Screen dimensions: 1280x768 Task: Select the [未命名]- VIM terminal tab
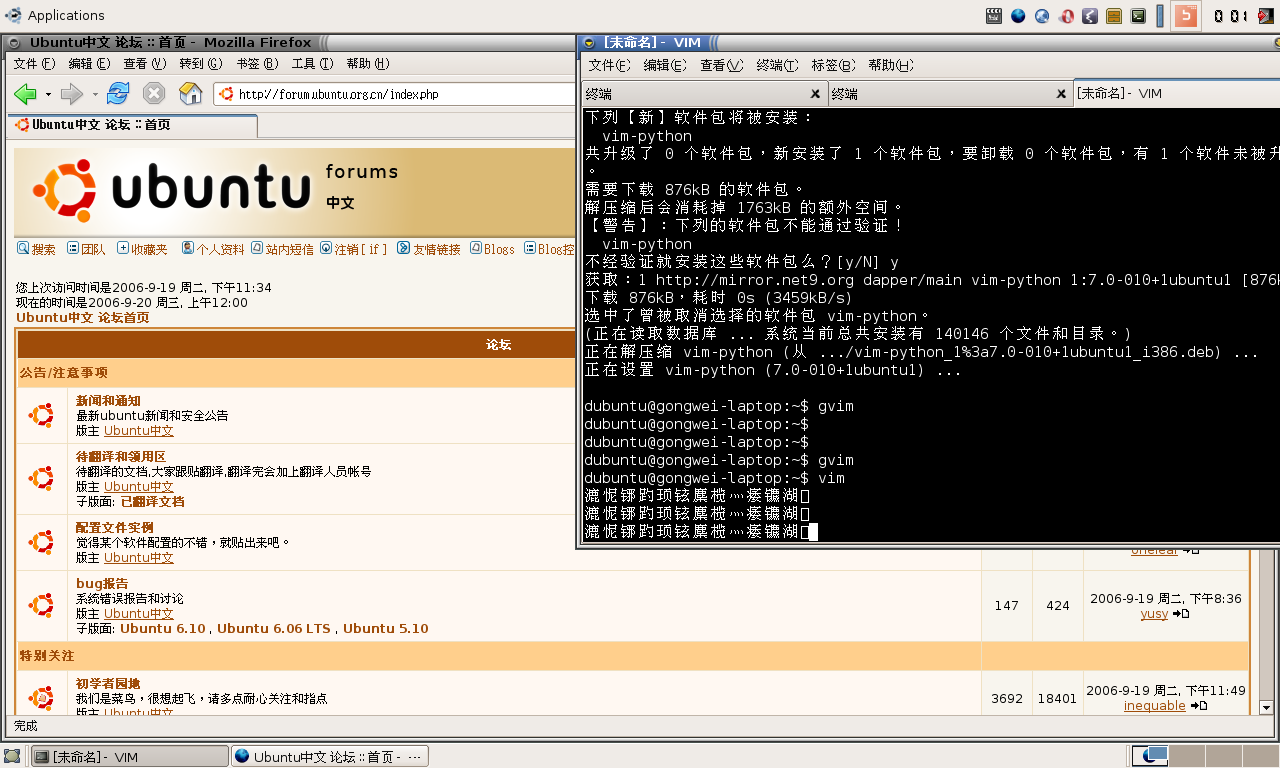point(1176,93)
